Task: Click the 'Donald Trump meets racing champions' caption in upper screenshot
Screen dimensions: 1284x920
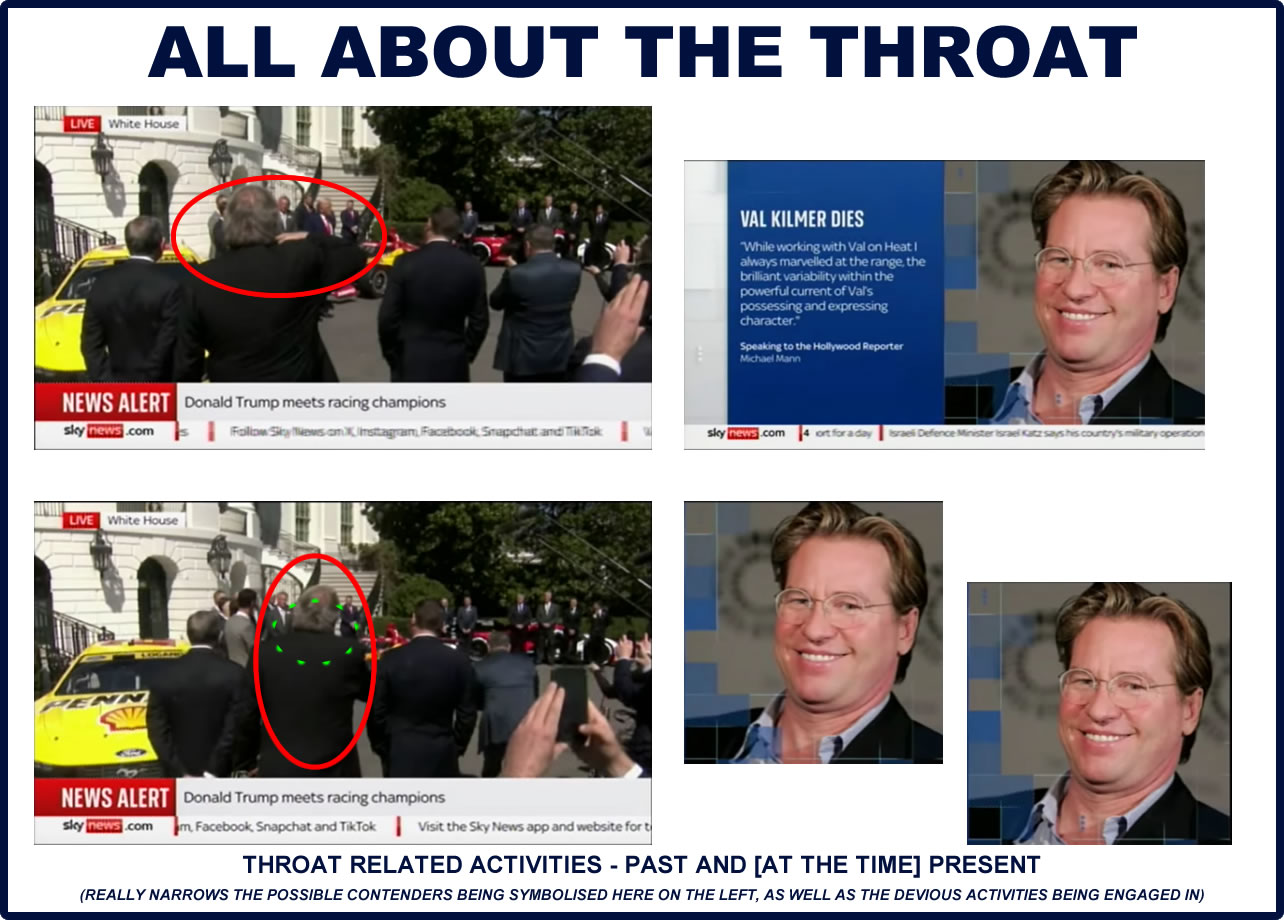Action: (315, 403)
